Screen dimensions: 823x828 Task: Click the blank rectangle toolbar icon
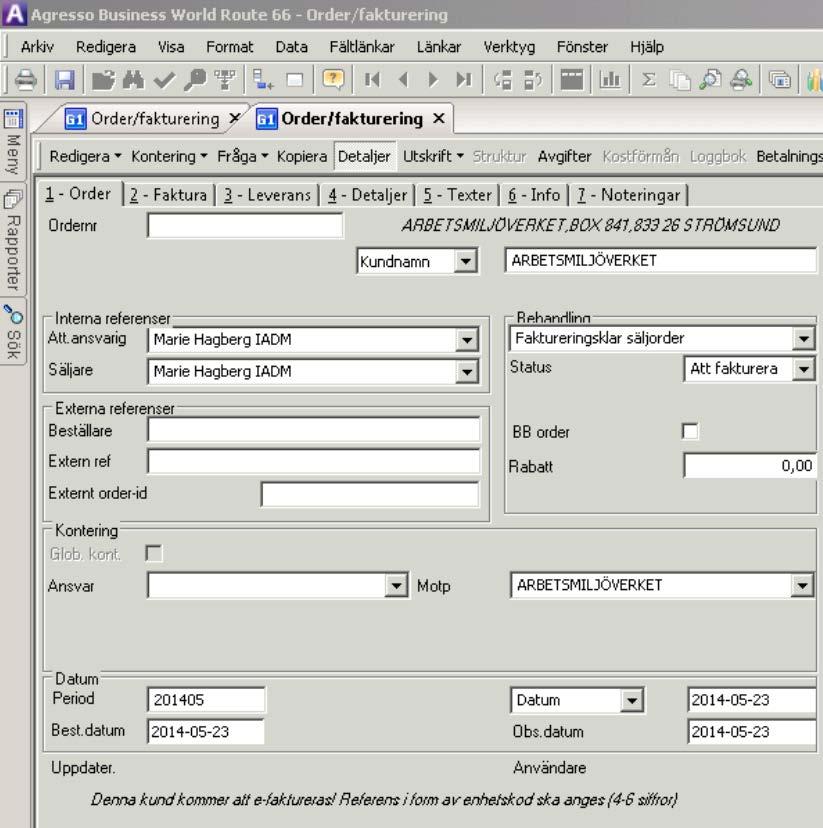(x=295, y=80)
